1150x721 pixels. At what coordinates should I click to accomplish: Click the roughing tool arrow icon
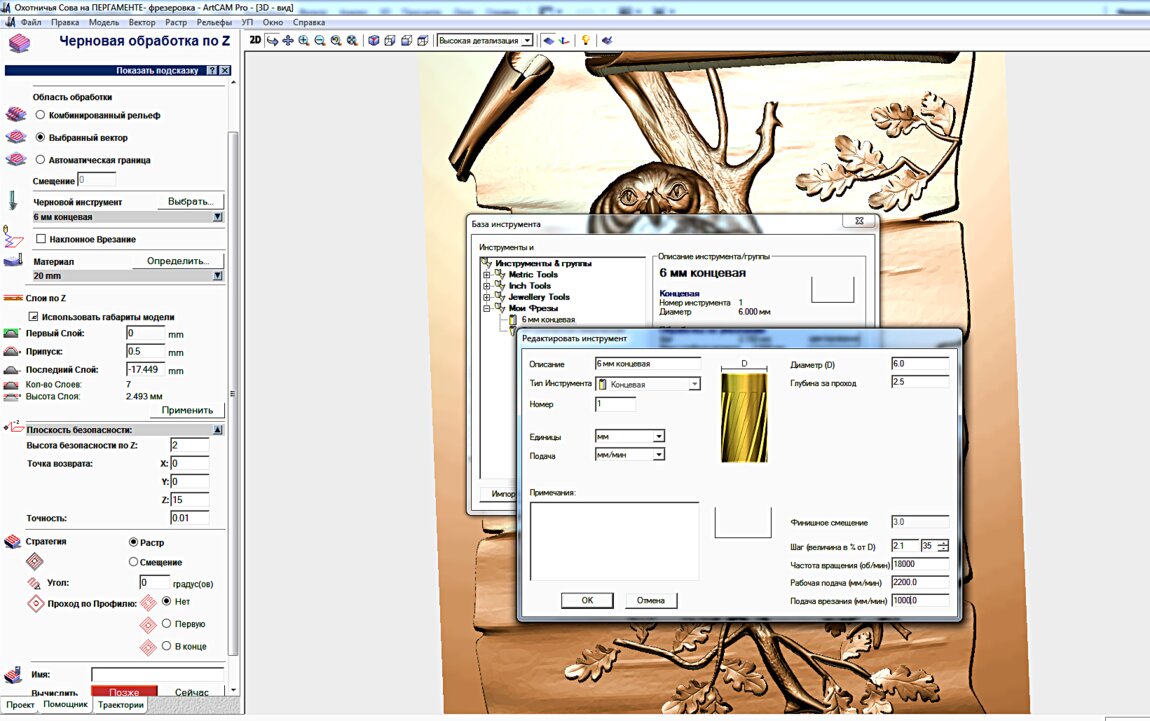(12, 200)
